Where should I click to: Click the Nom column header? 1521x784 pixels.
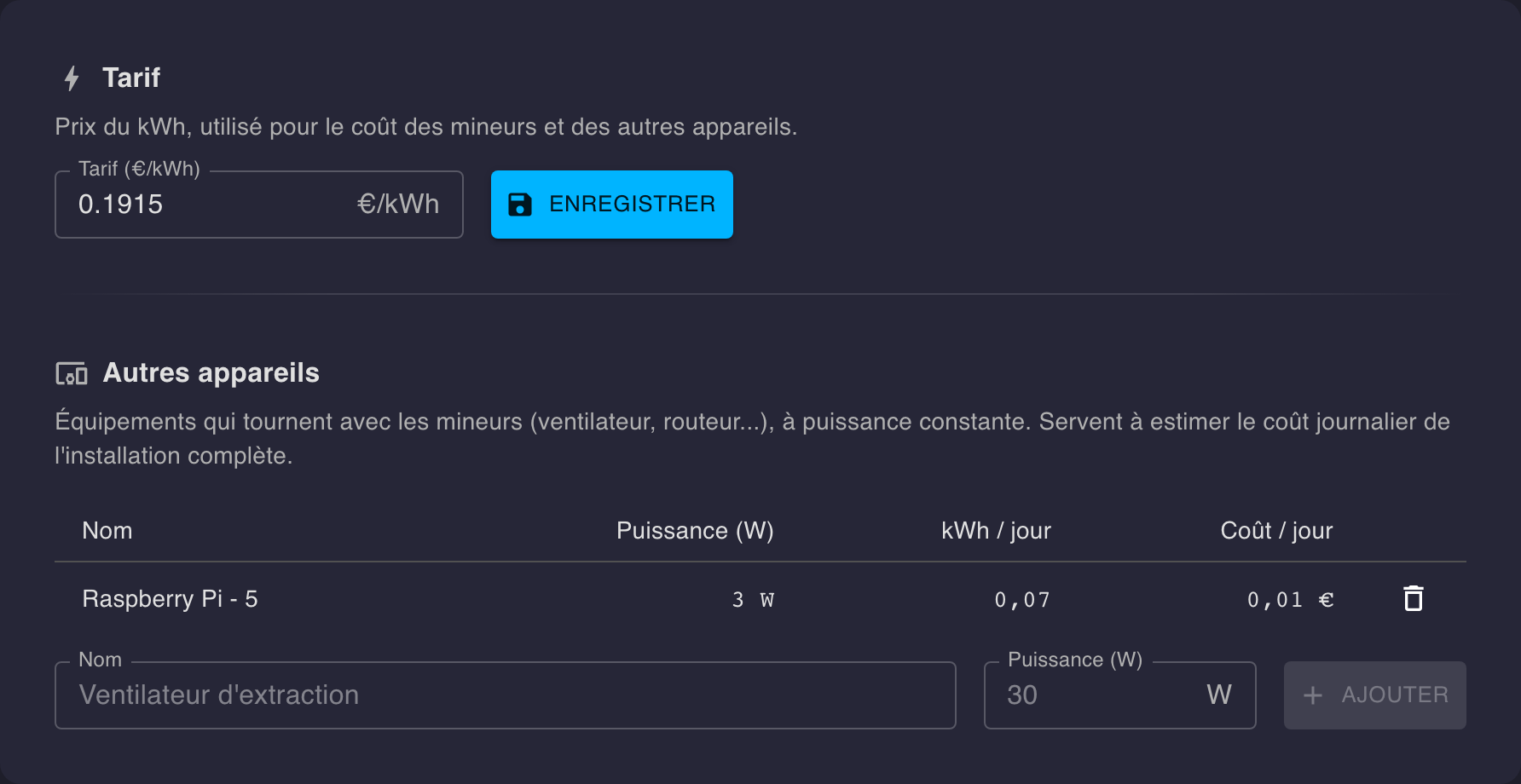click(107, 531)
